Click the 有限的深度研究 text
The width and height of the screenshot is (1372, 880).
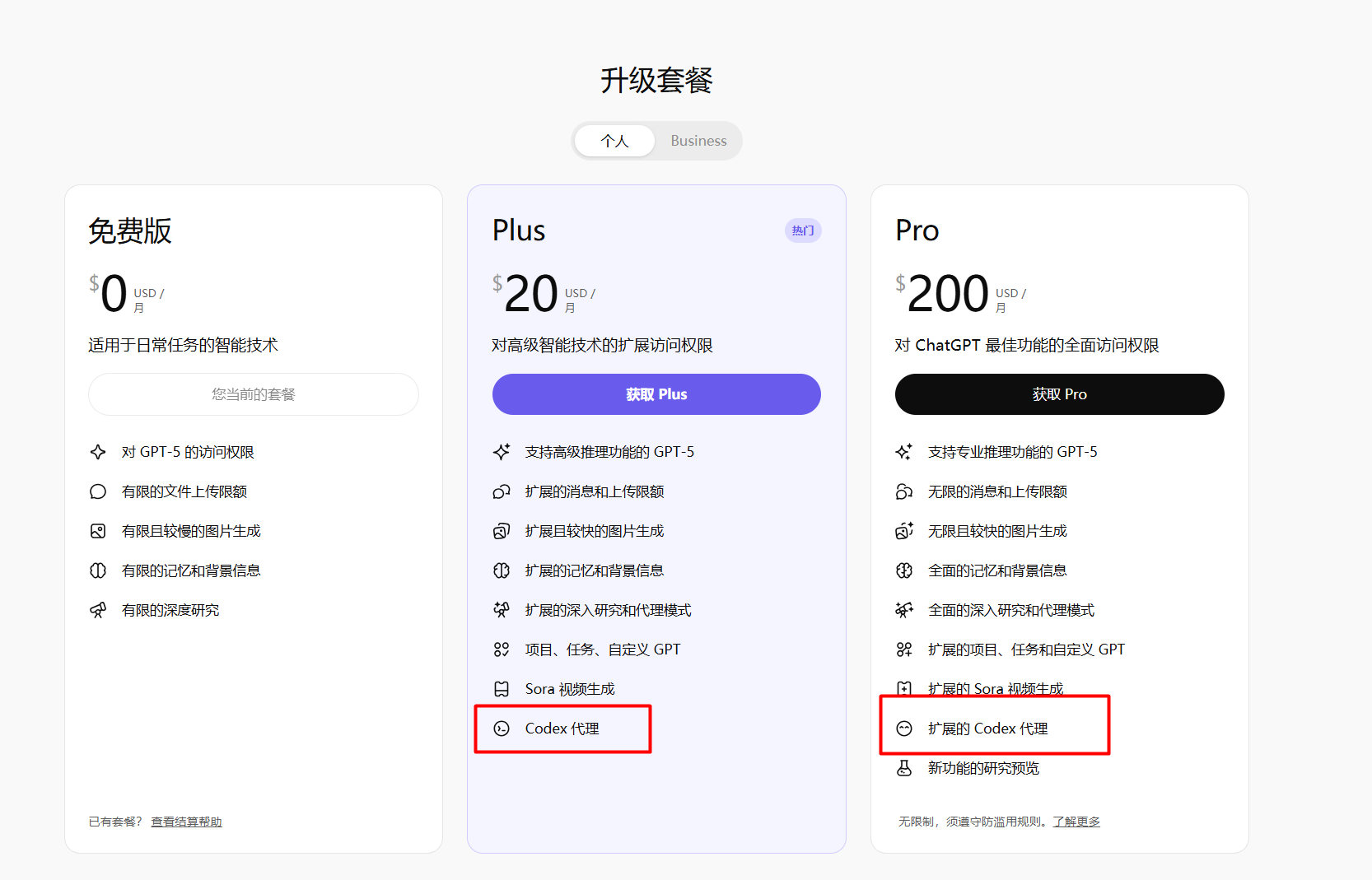tap(170, 610)
